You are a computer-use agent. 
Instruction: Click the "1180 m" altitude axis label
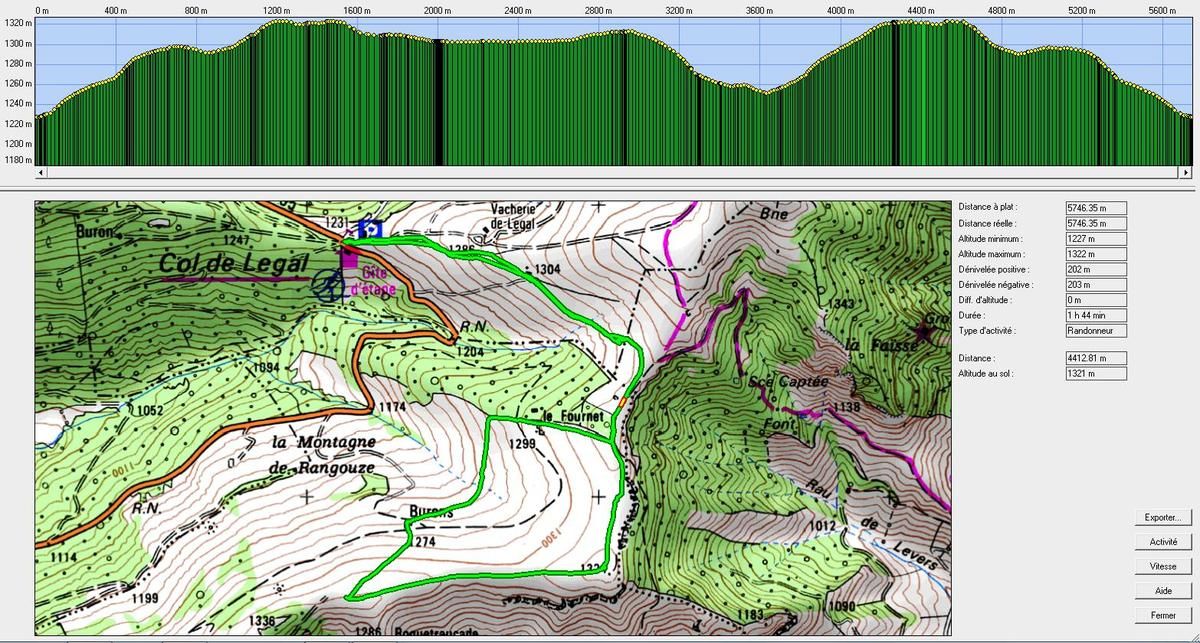[x=17, y=159]
